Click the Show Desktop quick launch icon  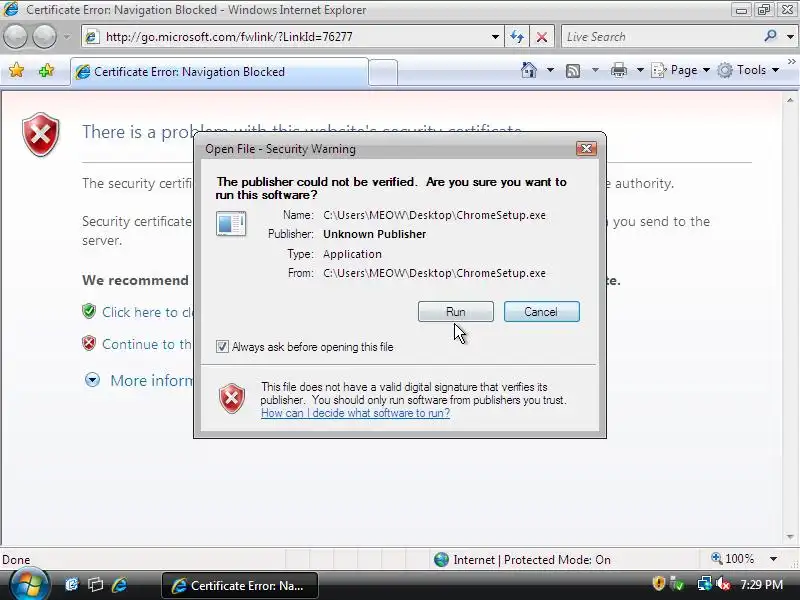72,585
